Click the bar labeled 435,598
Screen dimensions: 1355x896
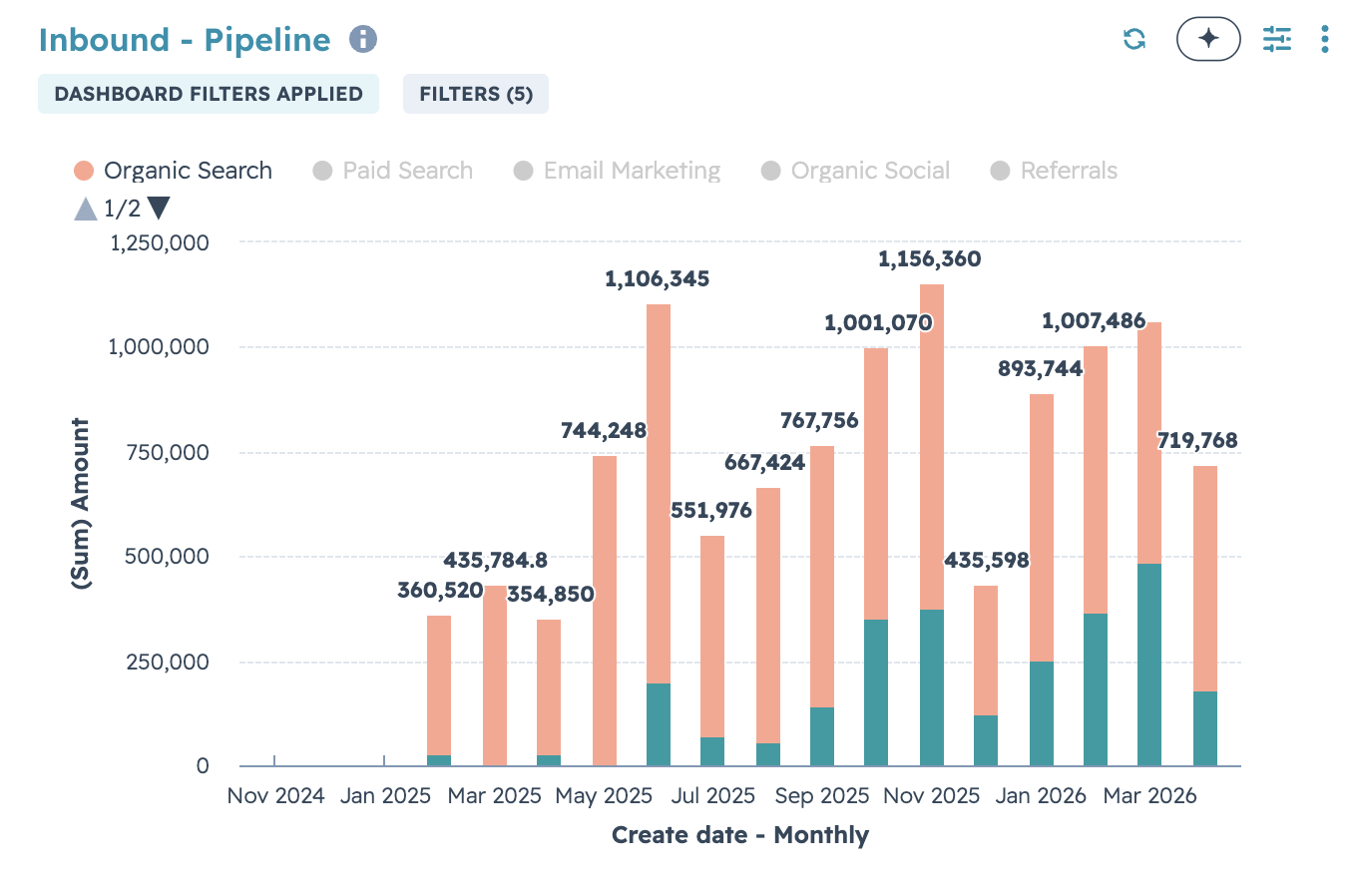coord(986,675)
